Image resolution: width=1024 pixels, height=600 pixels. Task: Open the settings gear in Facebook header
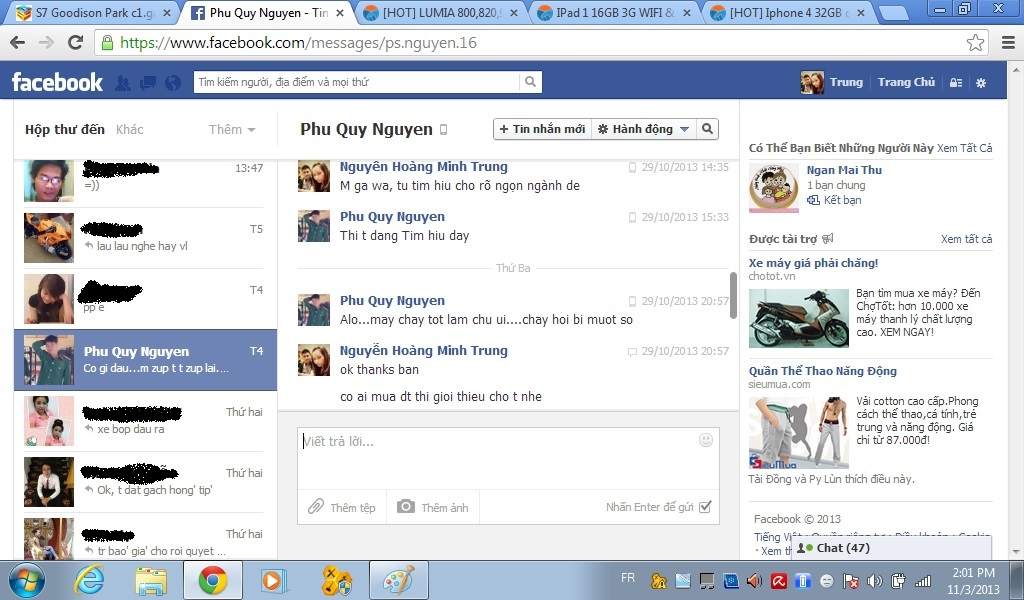pyautogui.click(x=981, y=82)
